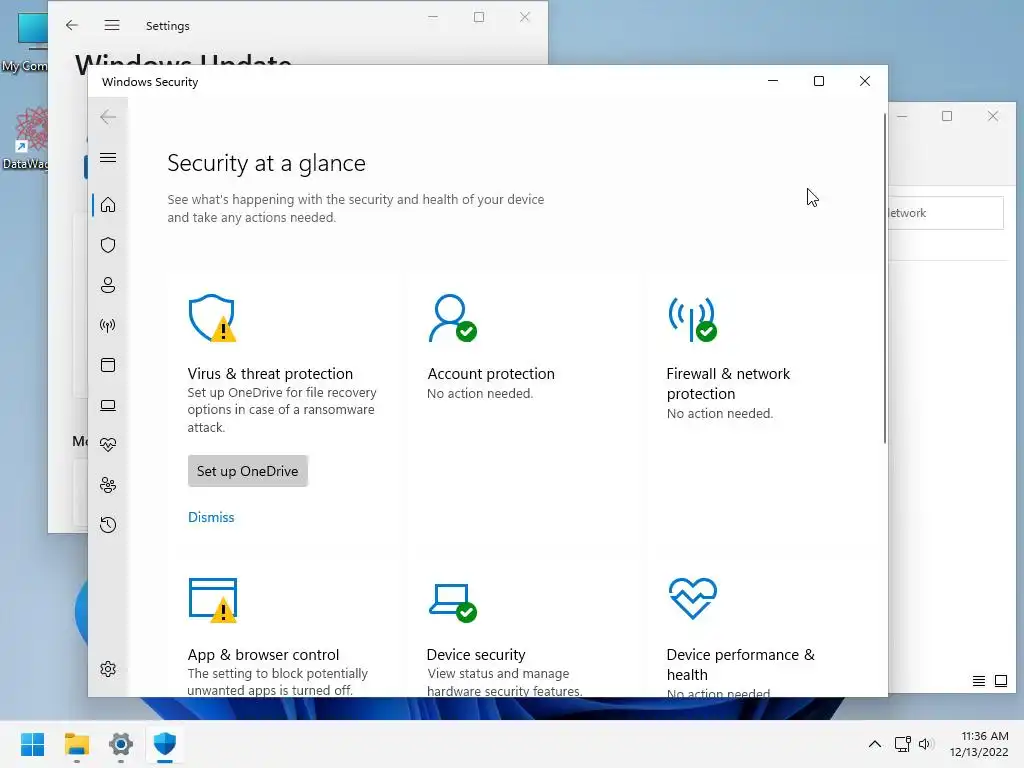
Task: Click the App & browser control tile icon
Action: (x=213, y=600)
